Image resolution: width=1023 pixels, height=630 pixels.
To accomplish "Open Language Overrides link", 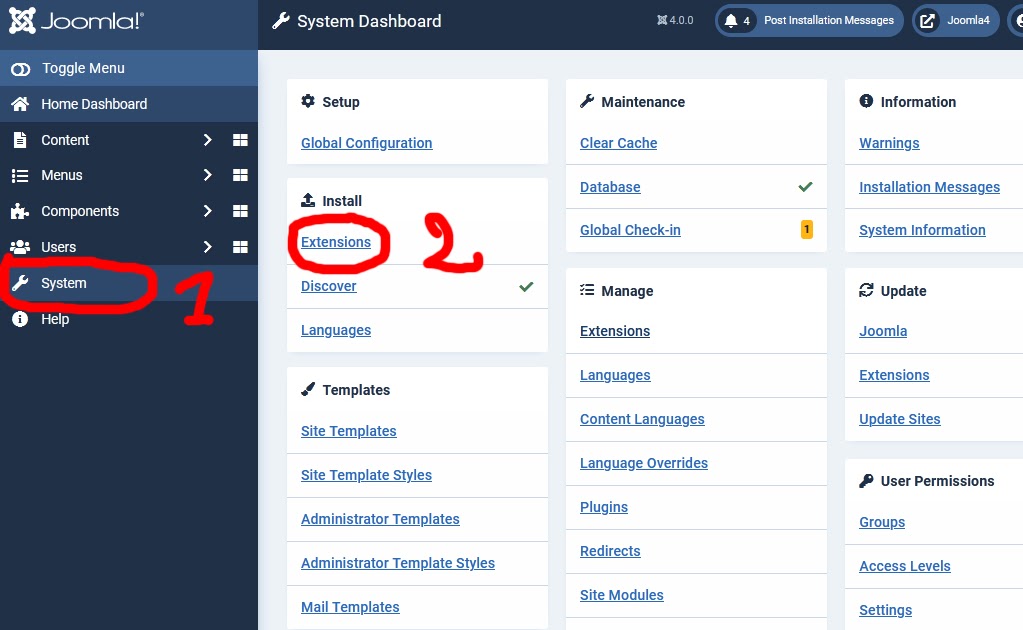I will [x=644, y=463].
